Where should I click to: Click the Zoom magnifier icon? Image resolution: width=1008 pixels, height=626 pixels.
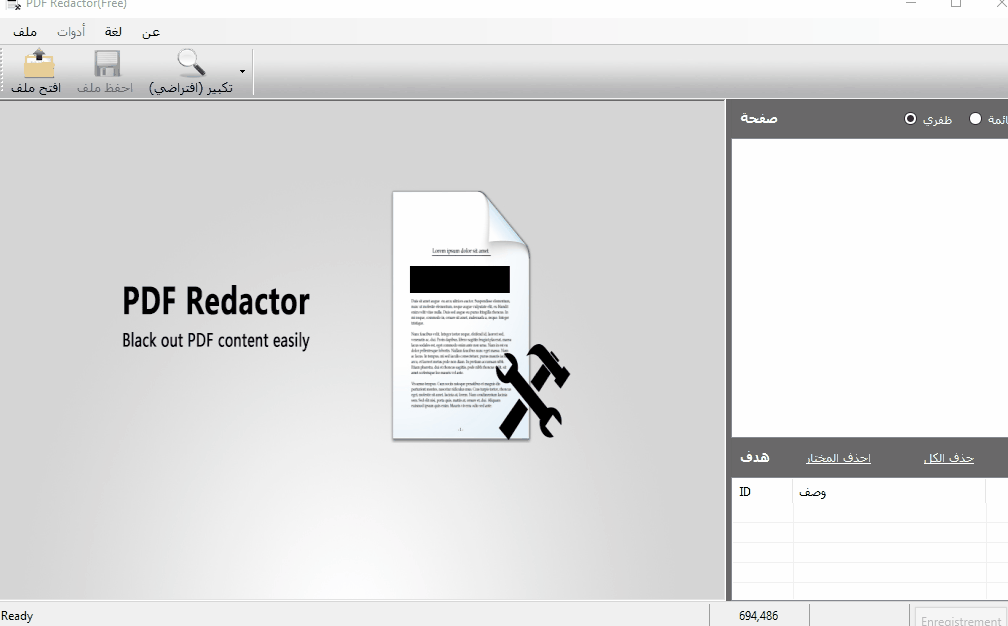pyautogui.click(x=191, y=63)
